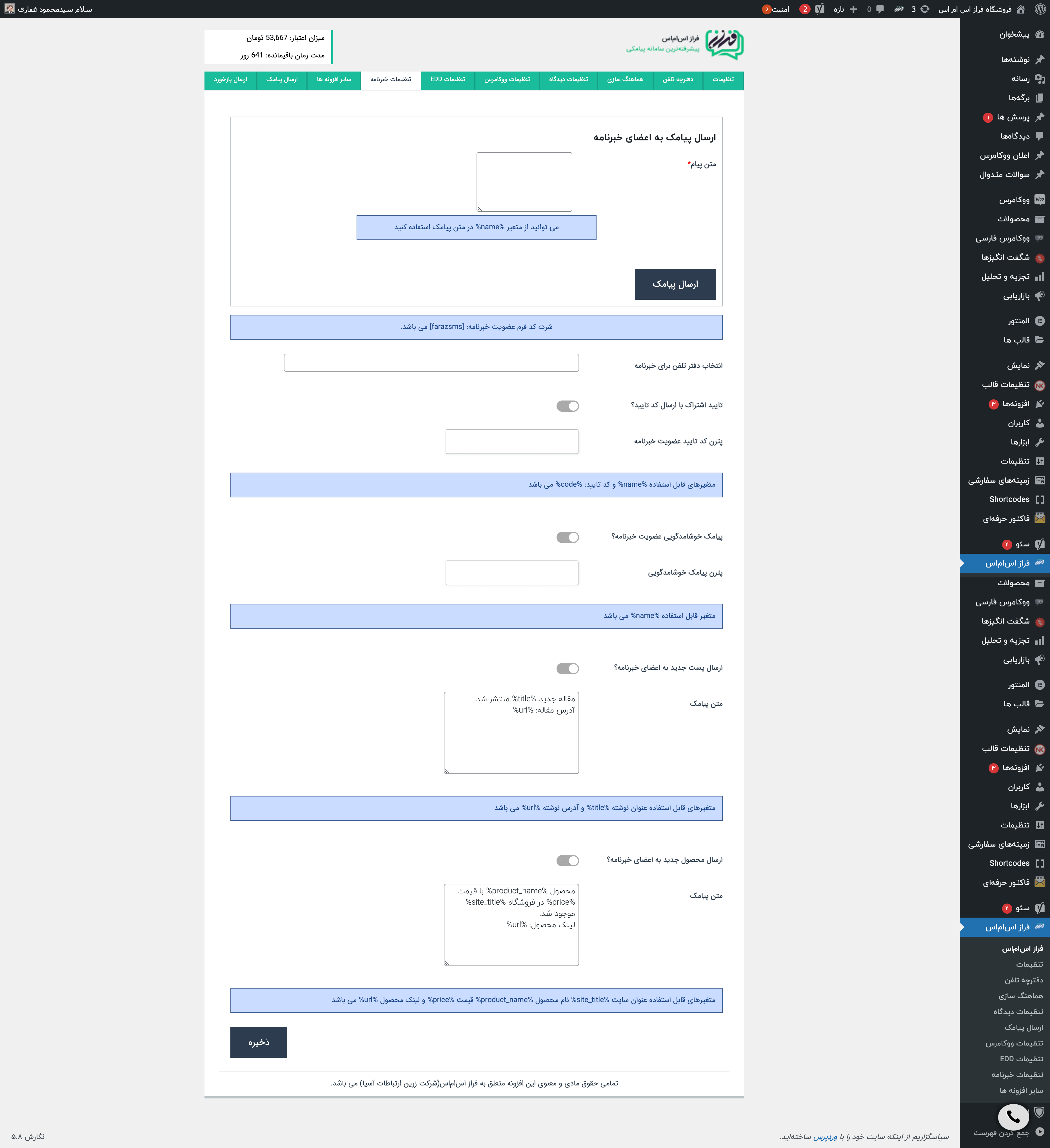Enable پیامک خوشامدگویی عضویت خبرنامه switch
This screenshot has height=1148, width=1050.
point(568,537)
